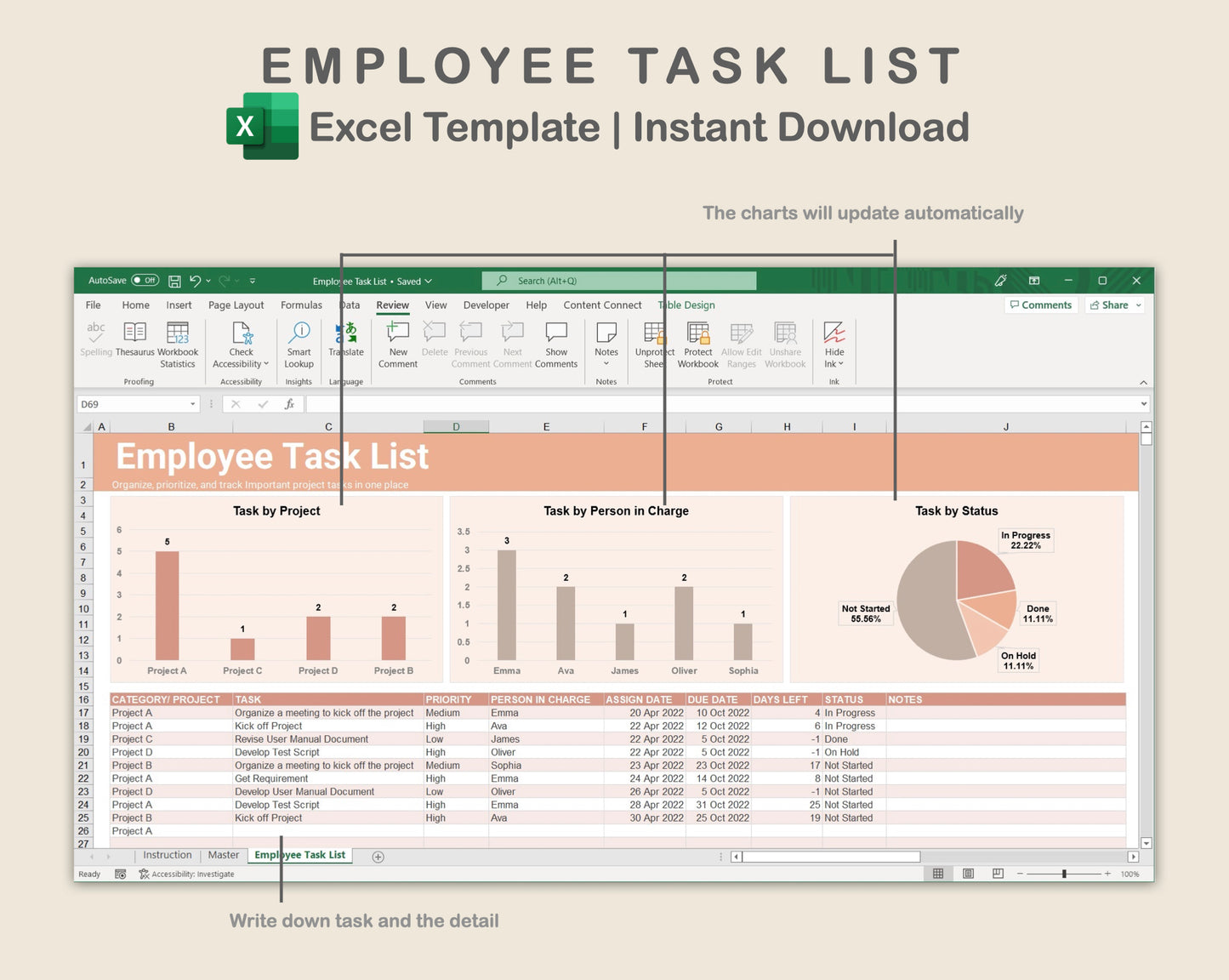1229x980 pixels.
Task: Add a new sheet with the plus icon
Action: (x=377, y=857)
